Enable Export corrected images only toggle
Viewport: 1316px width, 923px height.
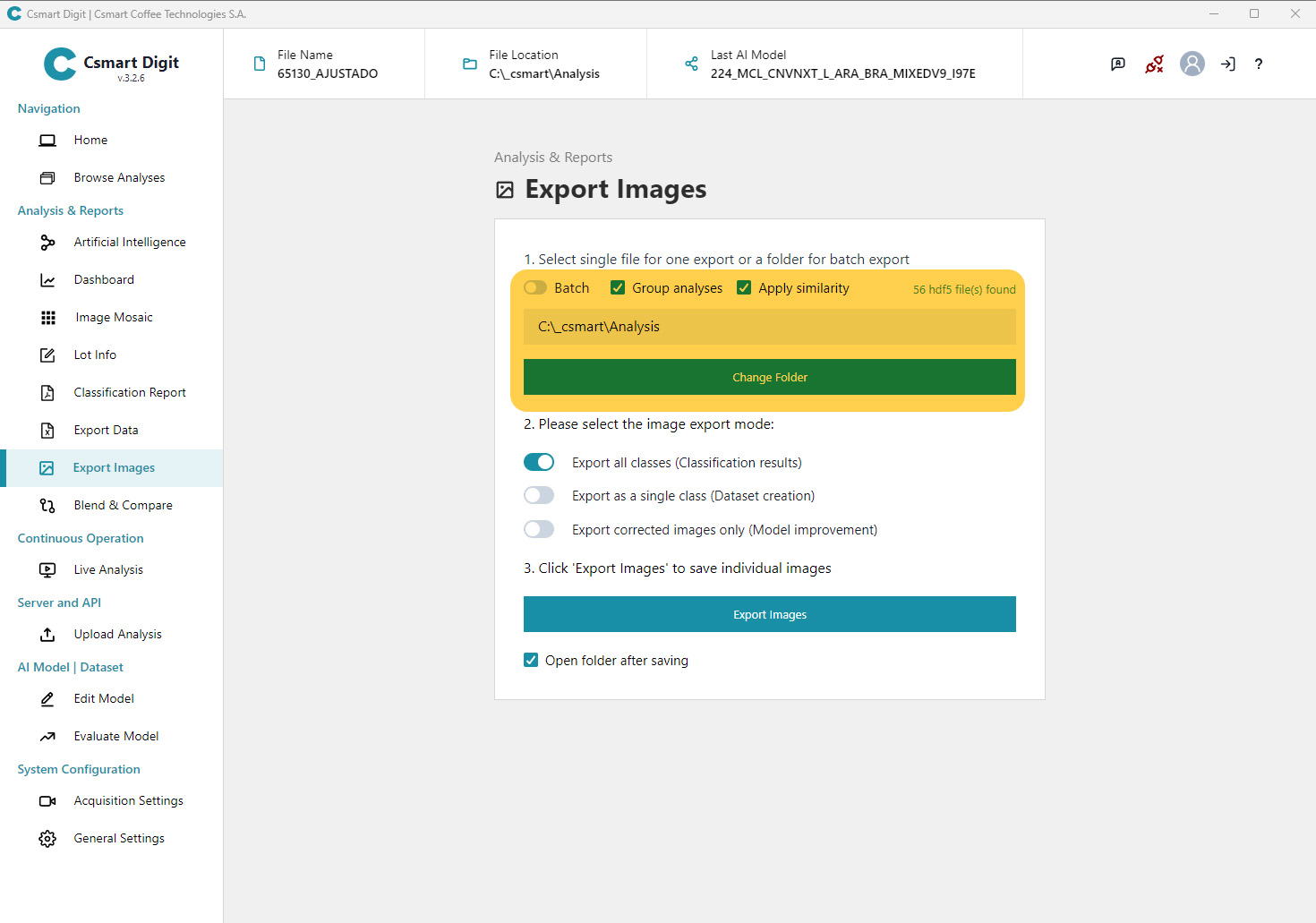(x=539, y=529)
